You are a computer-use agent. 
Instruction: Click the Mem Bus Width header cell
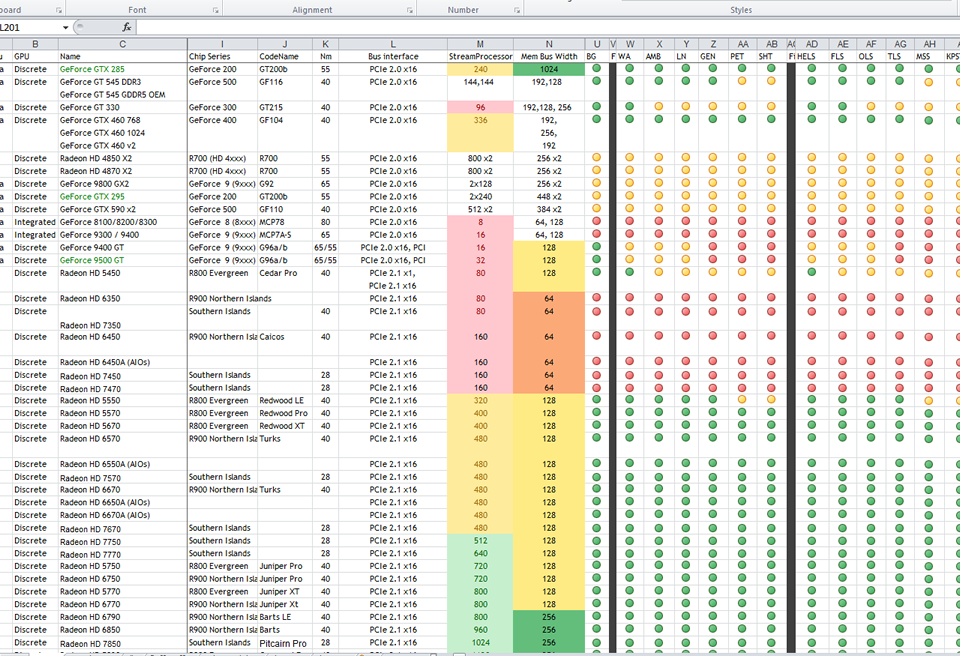pos(549,56)
